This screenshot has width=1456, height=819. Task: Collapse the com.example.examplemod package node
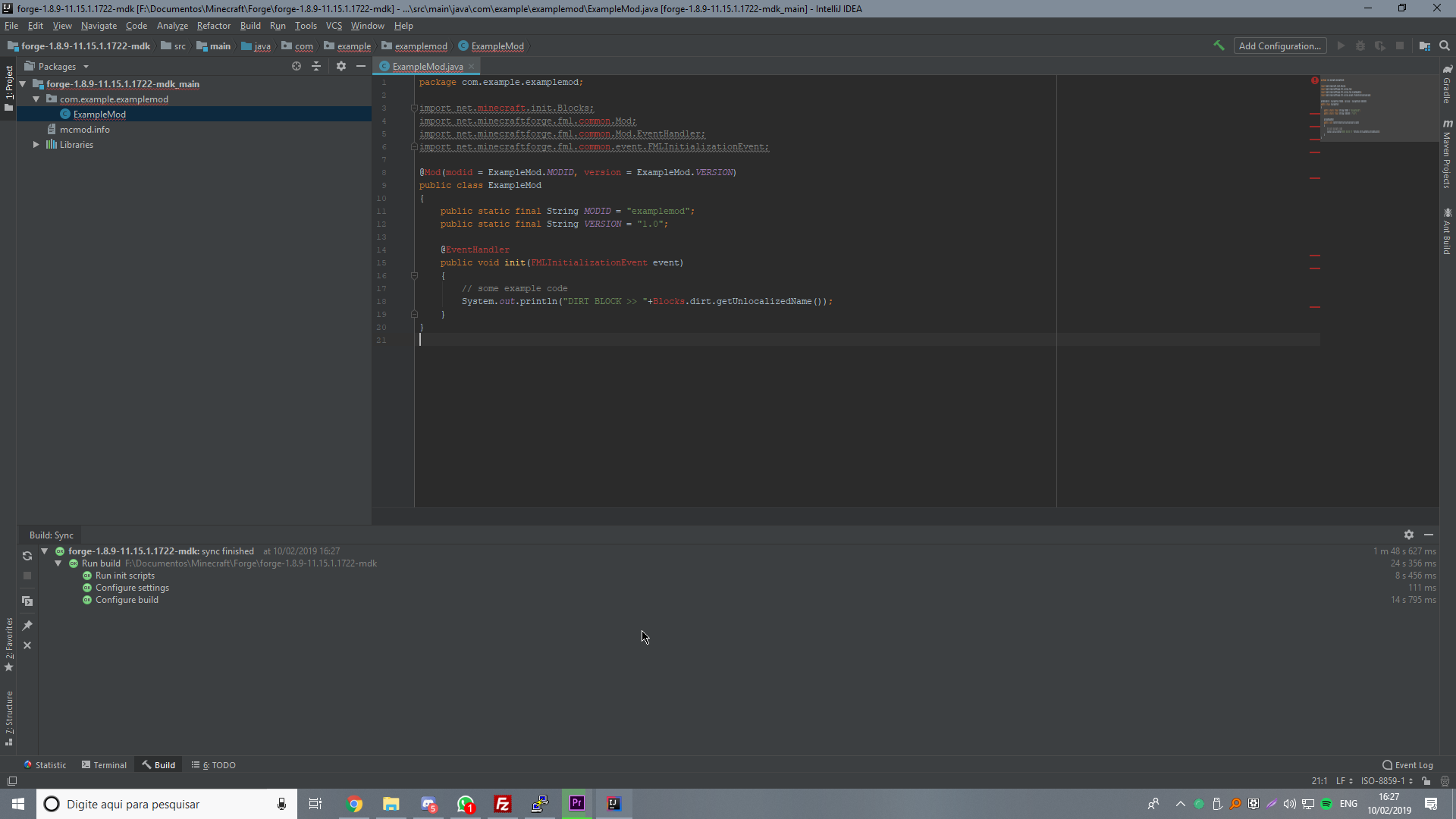[x=36, y=99]
